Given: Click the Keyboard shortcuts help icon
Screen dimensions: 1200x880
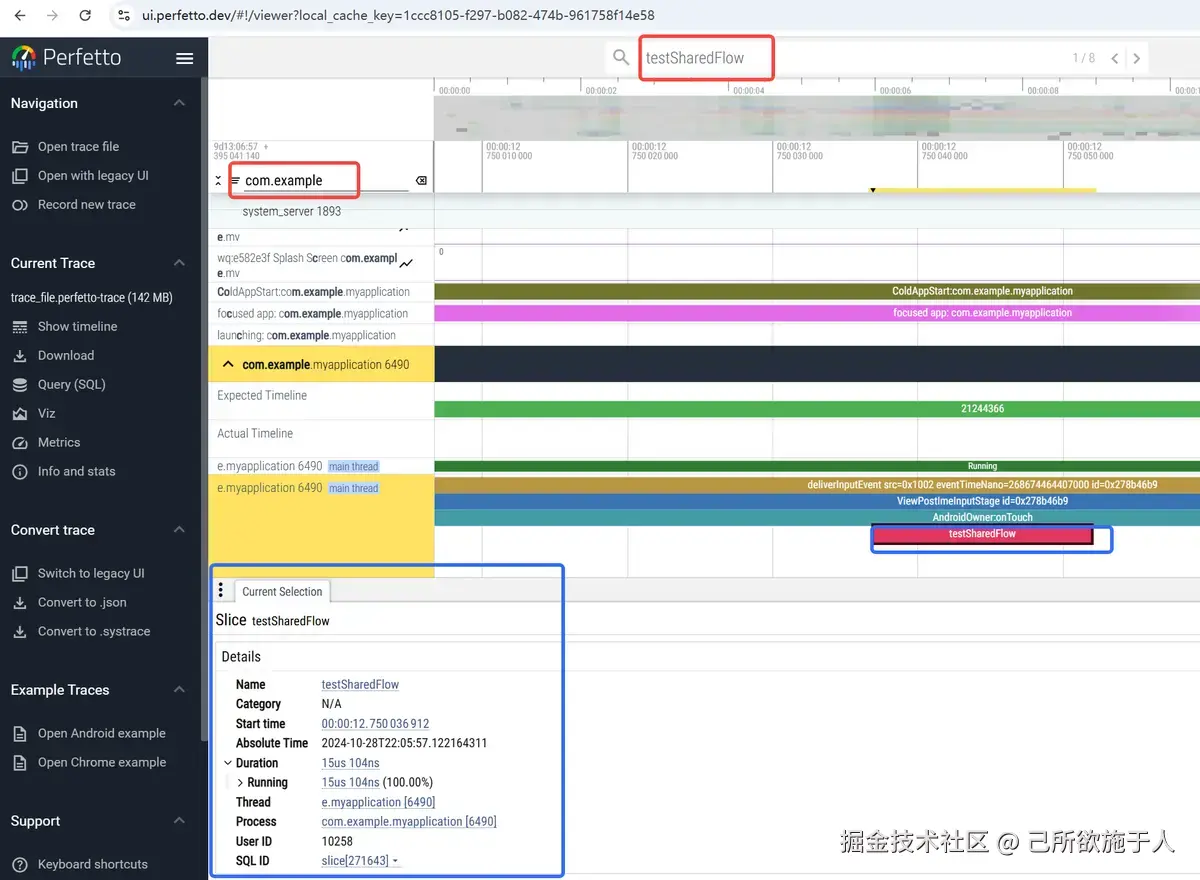Looking at the screenshot, I should coord(20,865).
